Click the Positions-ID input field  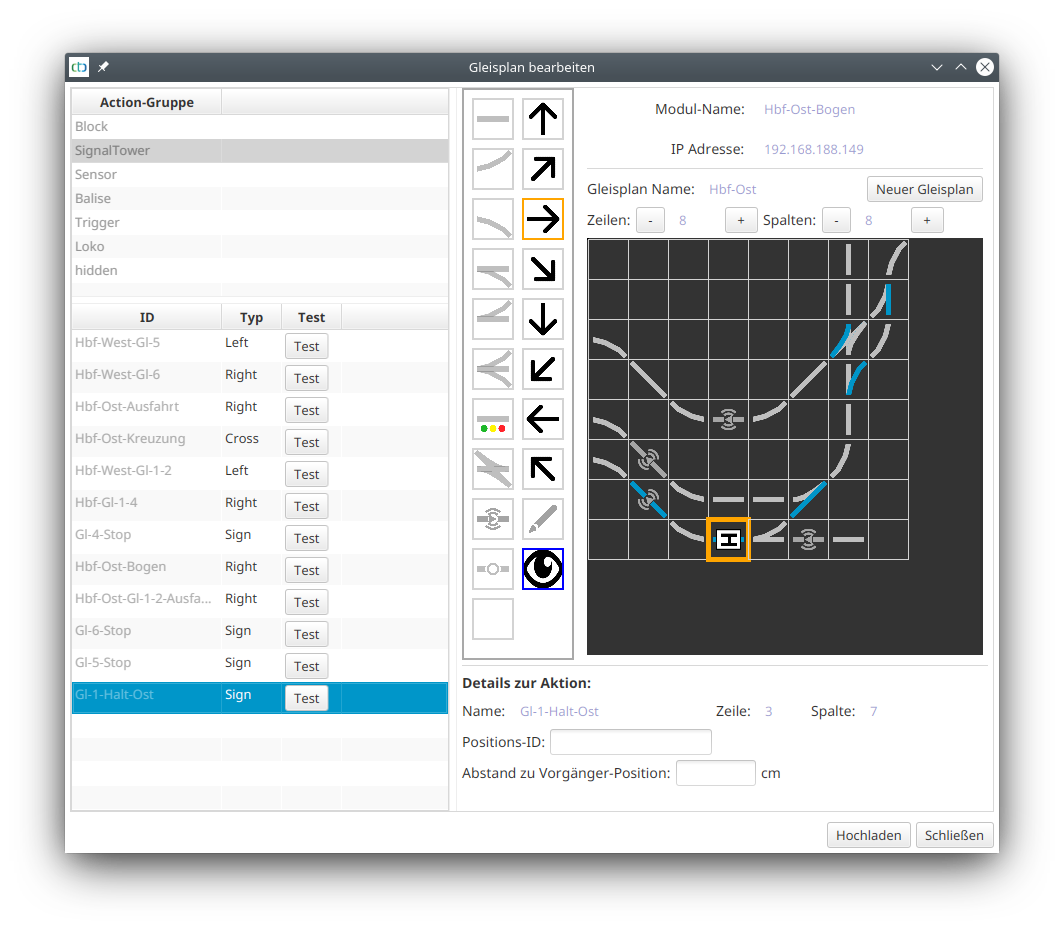[630, 742]
